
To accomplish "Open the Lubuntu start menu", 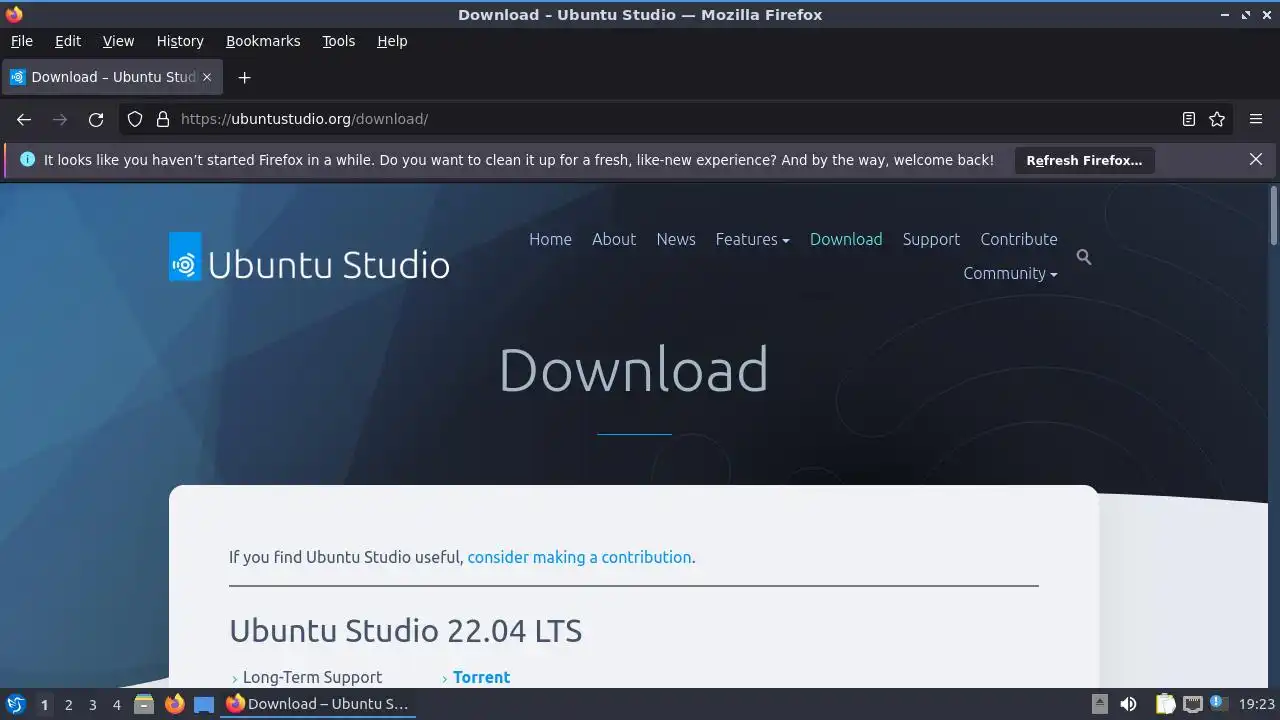I will [15, 704].
